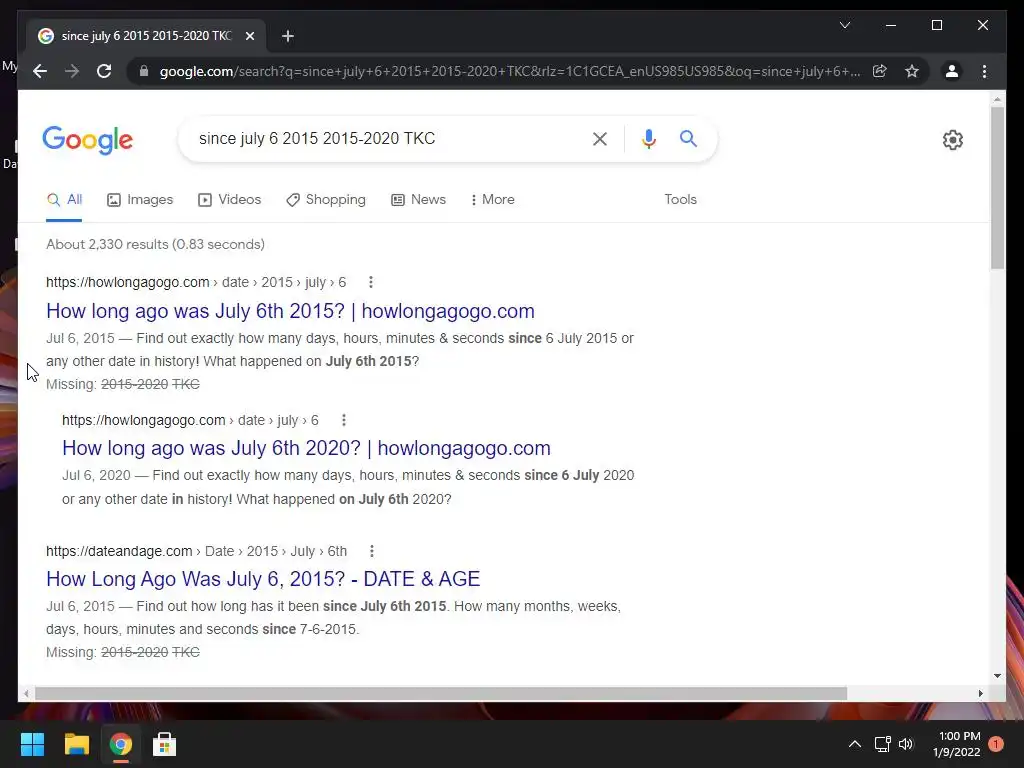The image size is (1024, 768).
Task: Open the Chrome profile menu
Action: pyautogui.click(x=952, y=71)
